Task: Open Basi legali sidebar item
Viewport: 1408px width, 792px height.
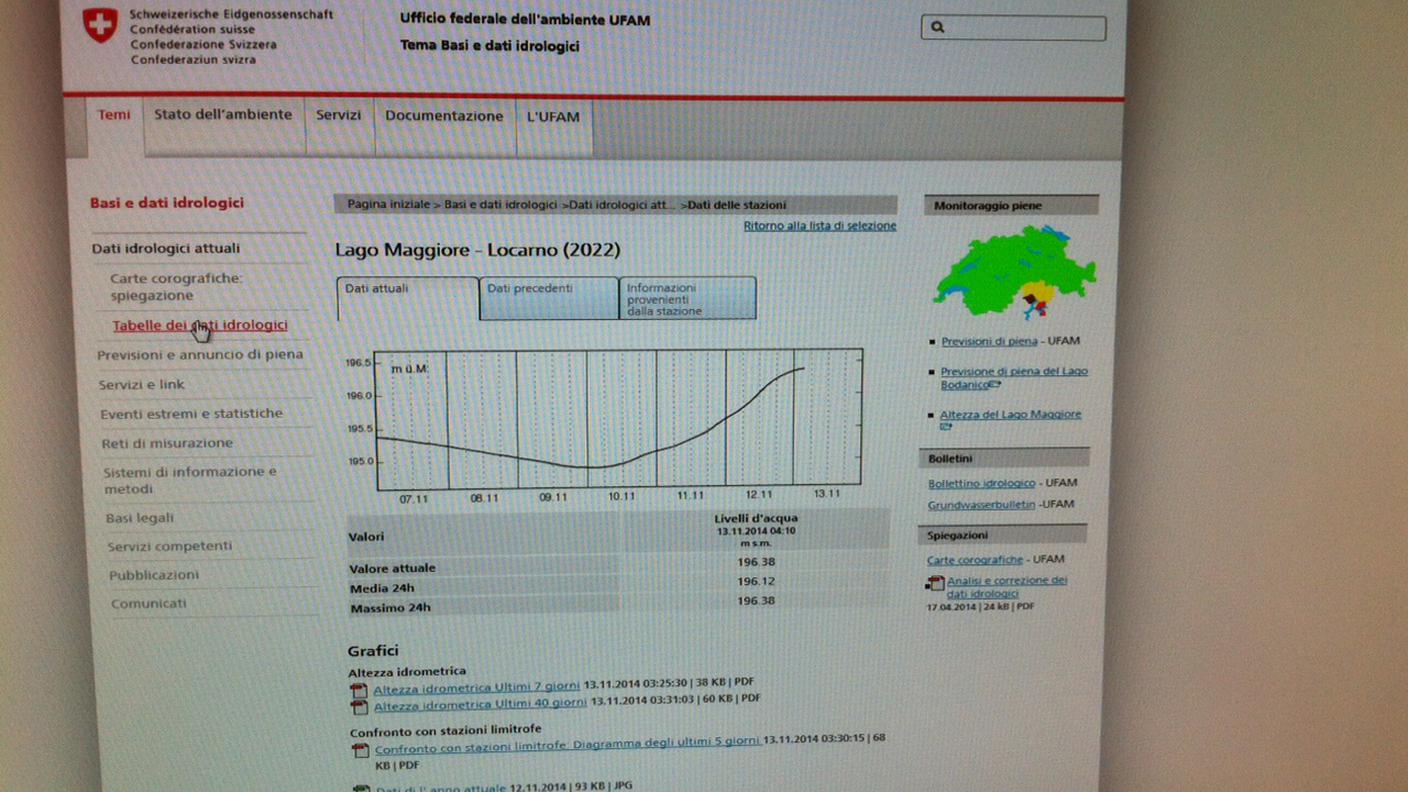Action: [140, 518]
